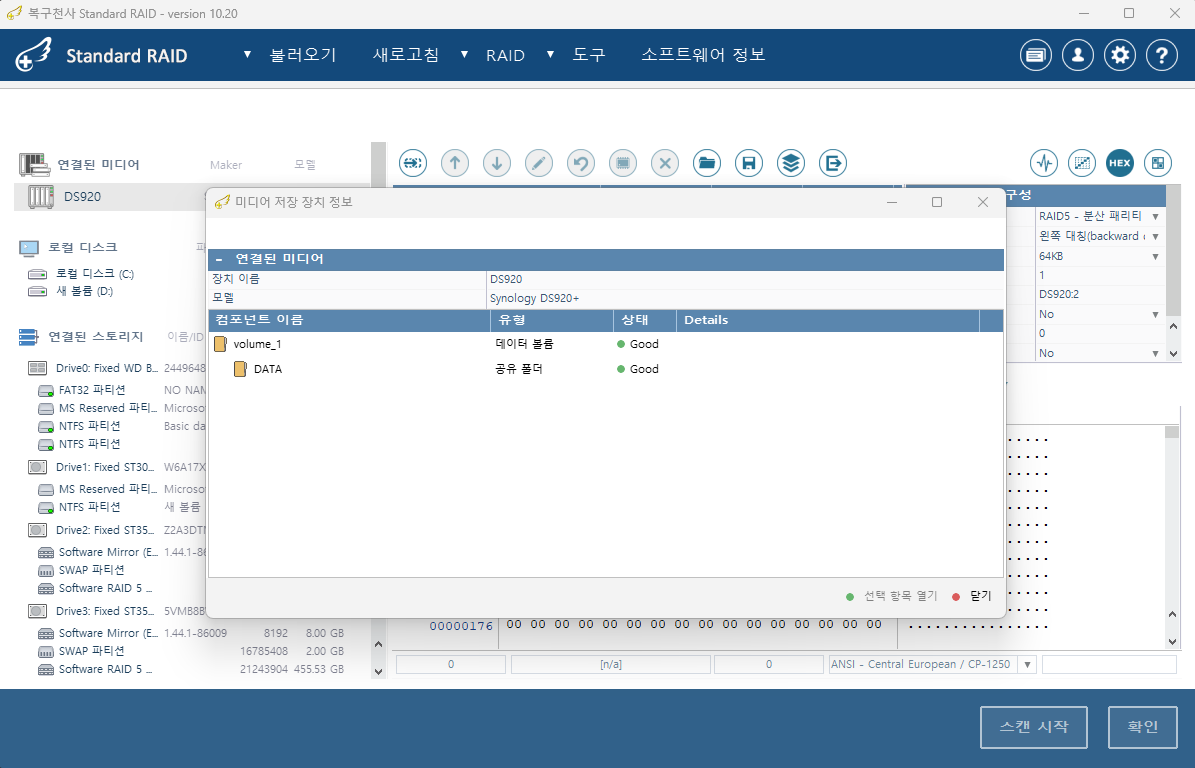Sort by 상태 column header
The width and height of the screenshot is (1195, 768).
click(x=645, y=320)
